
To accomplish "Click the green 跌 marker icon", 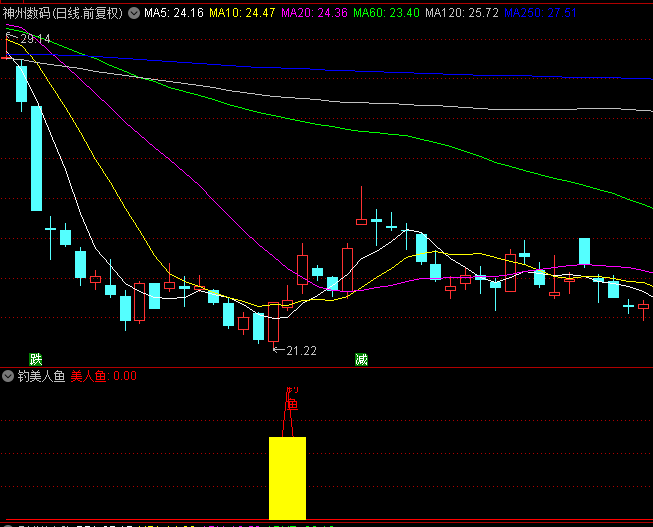I will click(x=35, y=360).
